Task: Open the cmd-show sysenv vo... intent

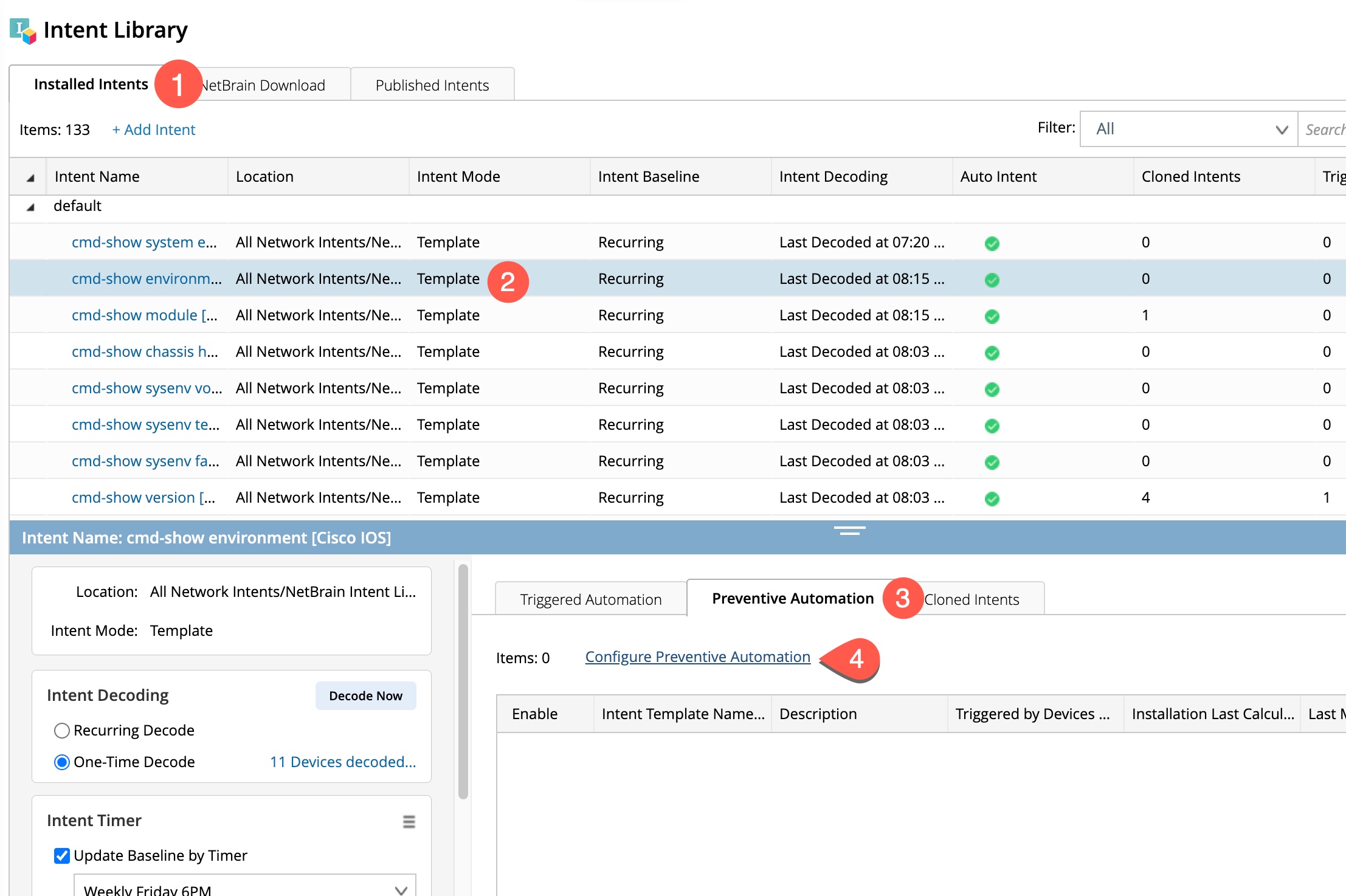Action: pos(147,388)
